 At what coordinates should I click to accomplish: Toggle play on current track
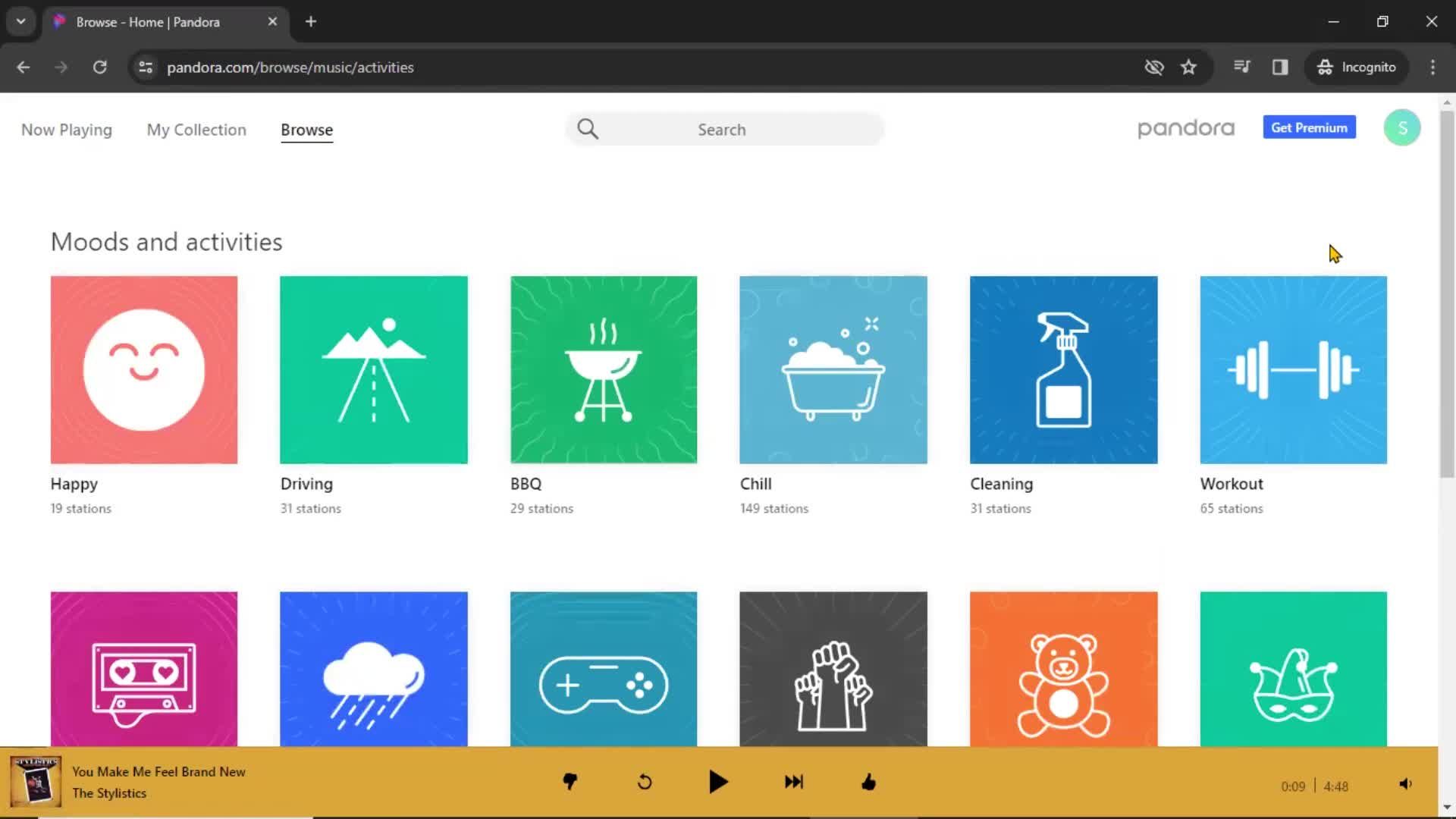[718, 782]
